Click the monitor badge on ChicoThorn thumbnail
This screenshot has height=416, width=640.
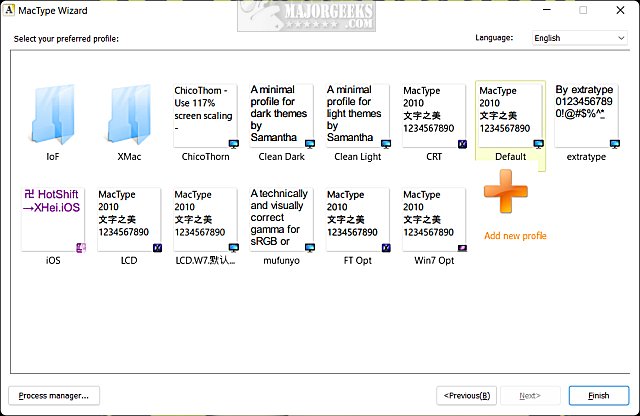(233, 144)
